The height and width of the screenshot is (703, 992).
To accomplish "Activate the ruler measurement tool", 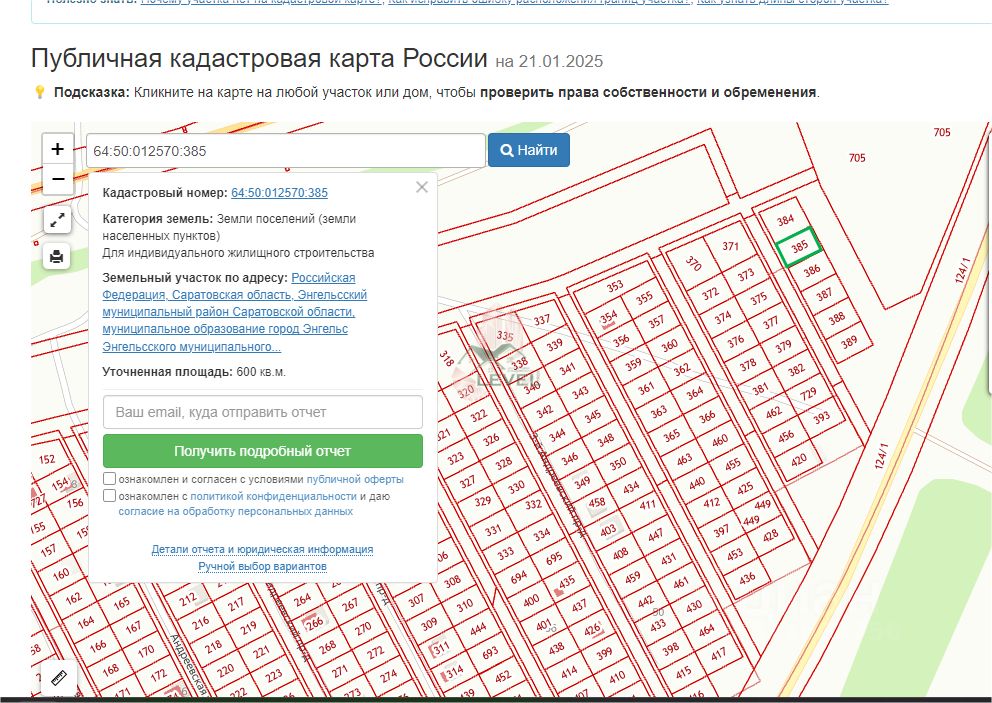I will point(59,678).
